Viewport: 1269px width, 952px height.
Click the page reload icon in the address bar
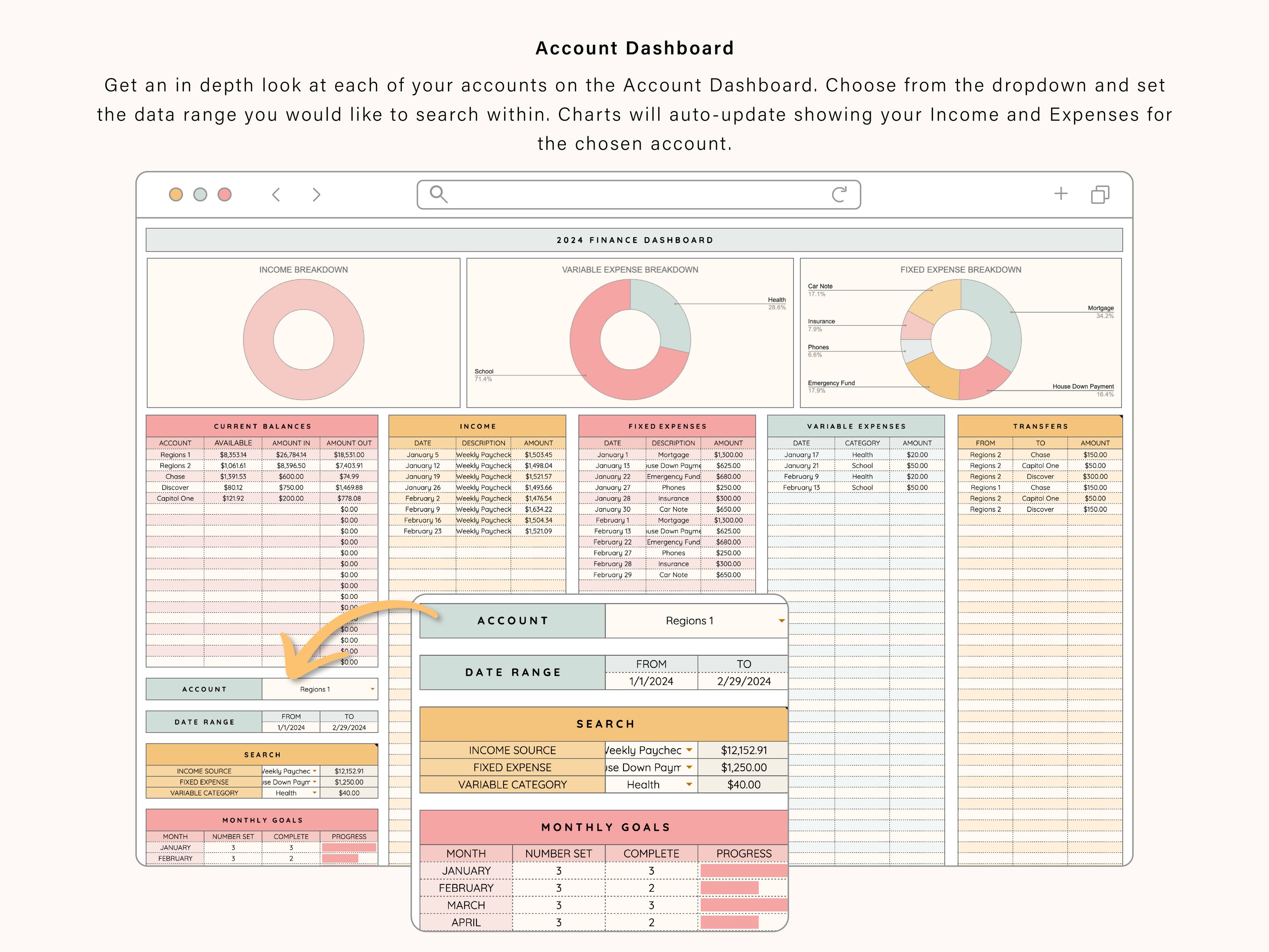[x=840, y=195]
